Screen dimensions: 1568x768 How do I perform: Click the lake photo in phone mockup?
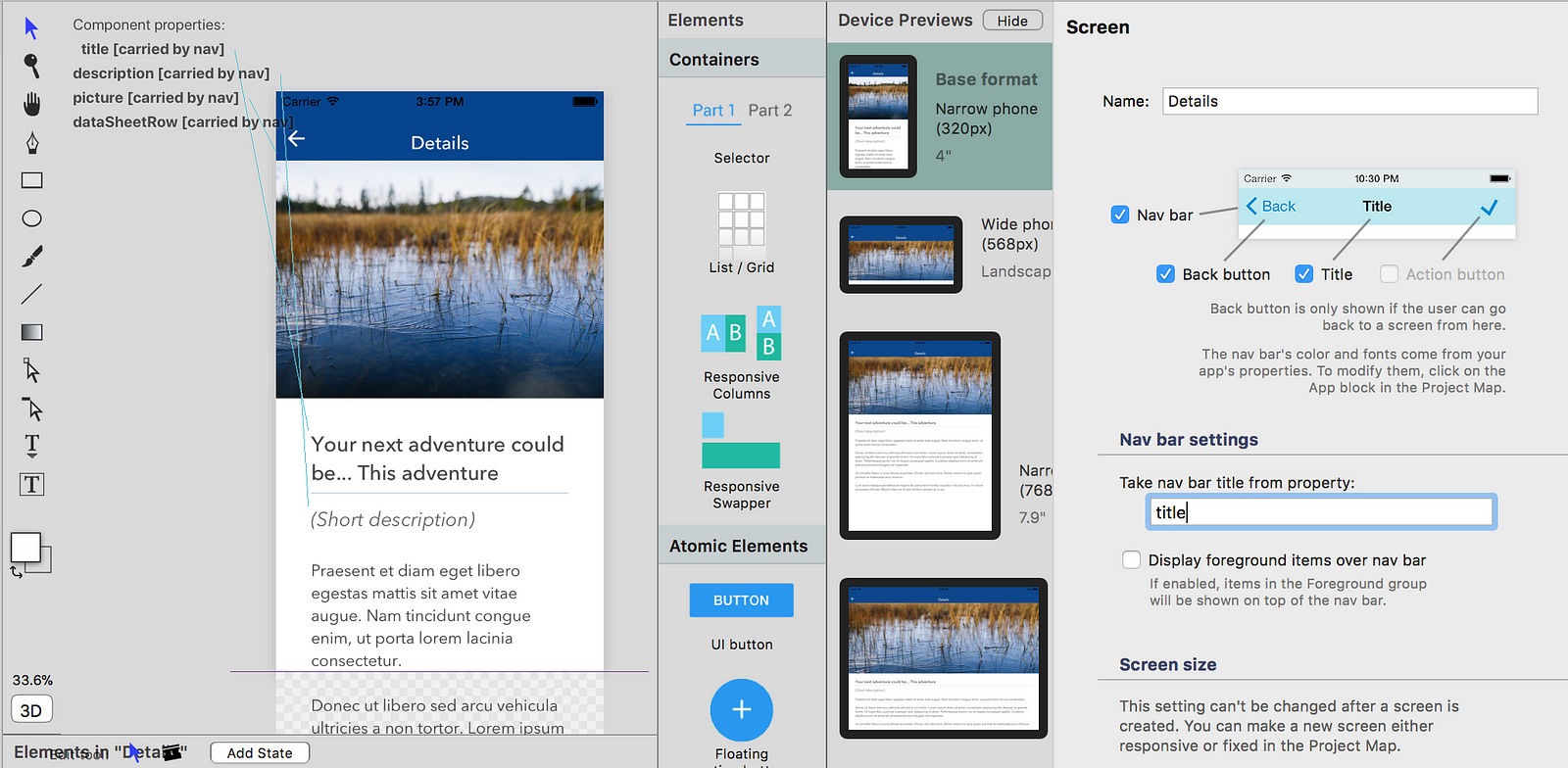coord(440,279)
